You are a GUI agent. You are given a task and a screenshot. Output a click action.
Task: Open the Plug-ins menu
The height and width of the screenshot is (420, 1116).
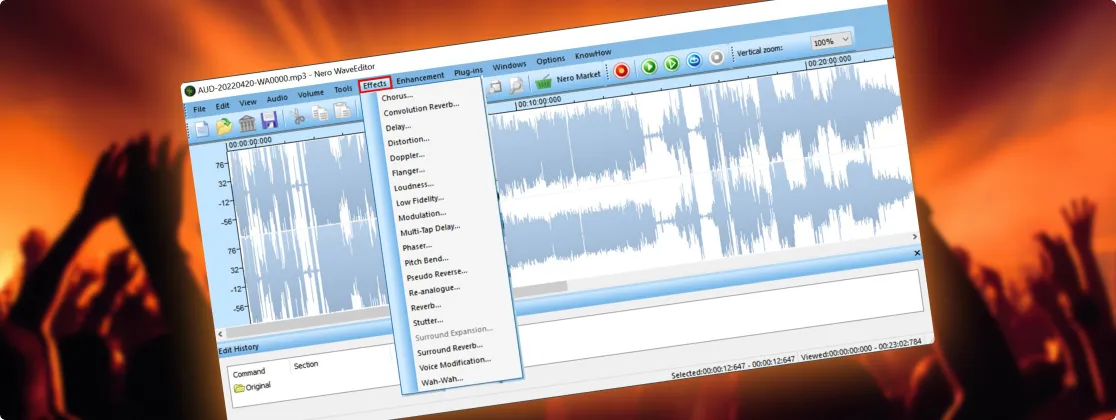pyautogui.click(x=468, y=71)
